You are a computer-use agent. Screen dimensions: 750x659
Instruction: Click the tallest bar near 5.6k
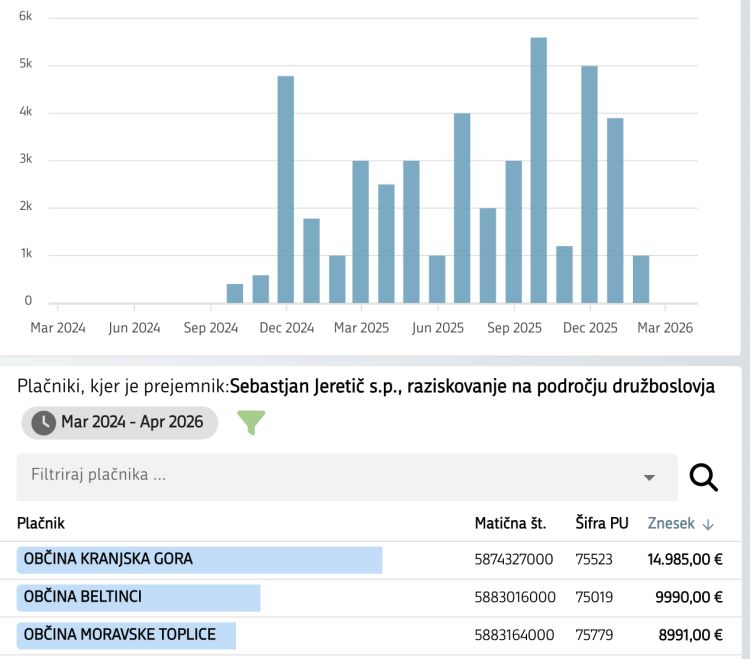(538, 170)
